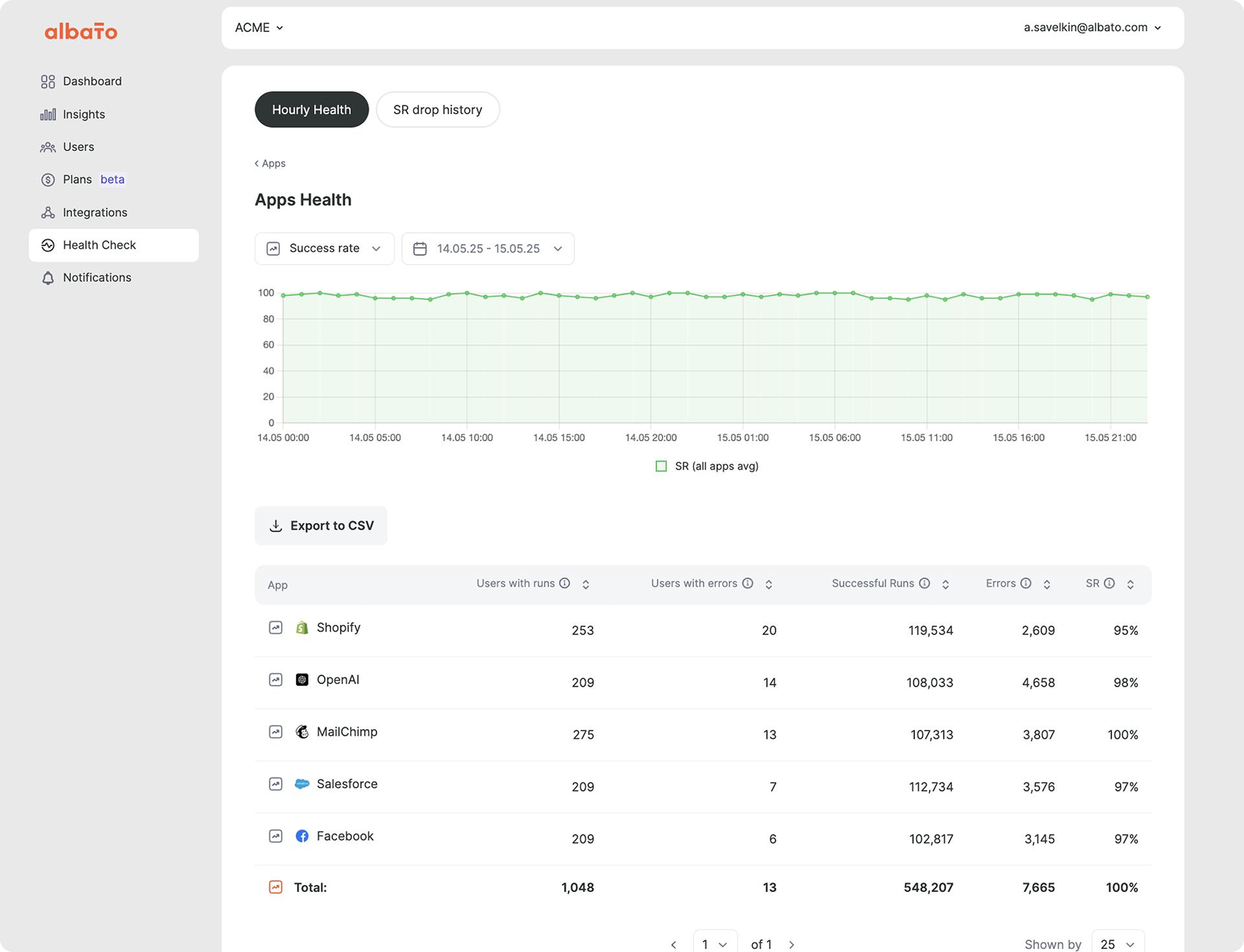Click Shopify's 95% SR value
Image resolution: width=1244 pixels, height=952 pixels.
click(1125, 631)
